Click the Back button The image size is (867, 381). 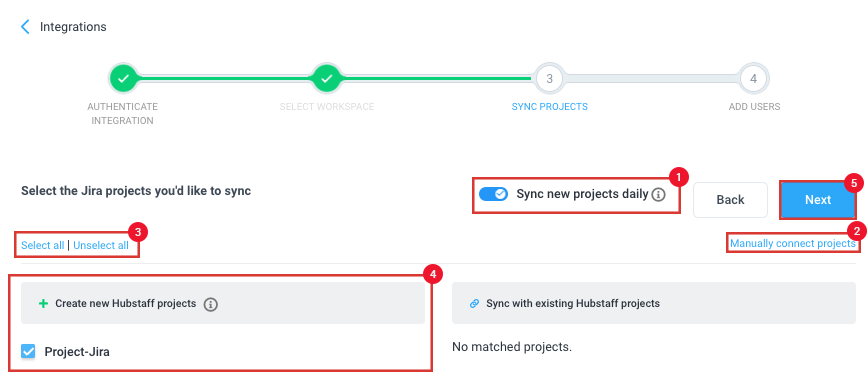pos(730,200)
